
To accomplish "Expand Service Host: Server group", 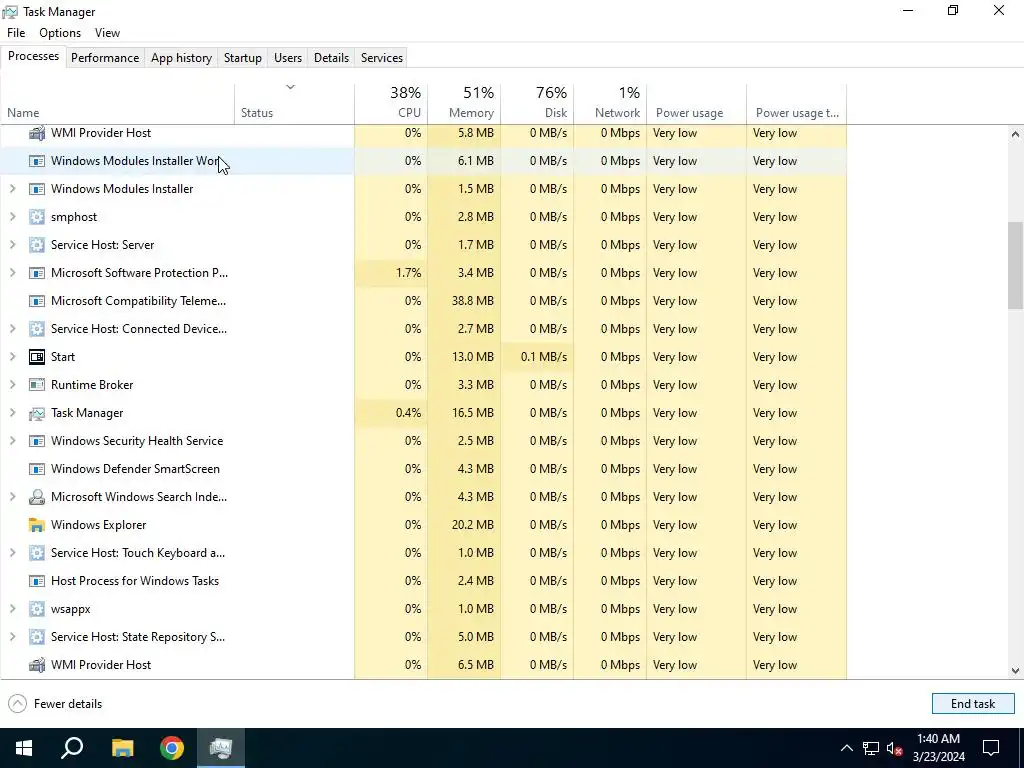I will (x=12, y=245).
